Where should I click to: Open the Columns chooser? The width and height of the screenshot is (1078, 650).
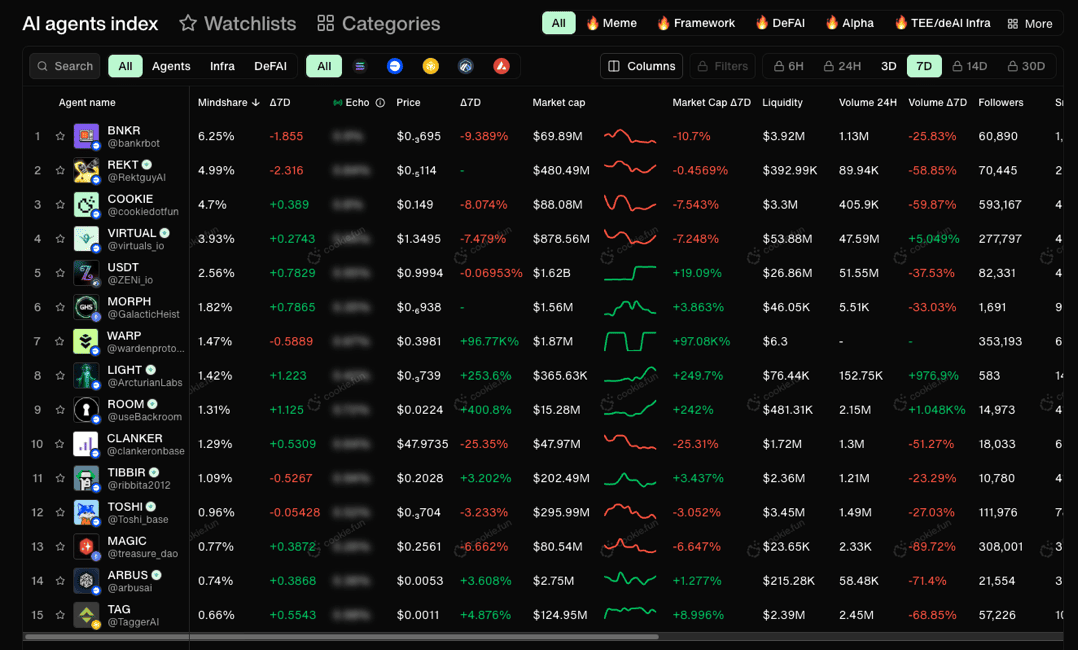pyautogui.click(x=642, y=66)
